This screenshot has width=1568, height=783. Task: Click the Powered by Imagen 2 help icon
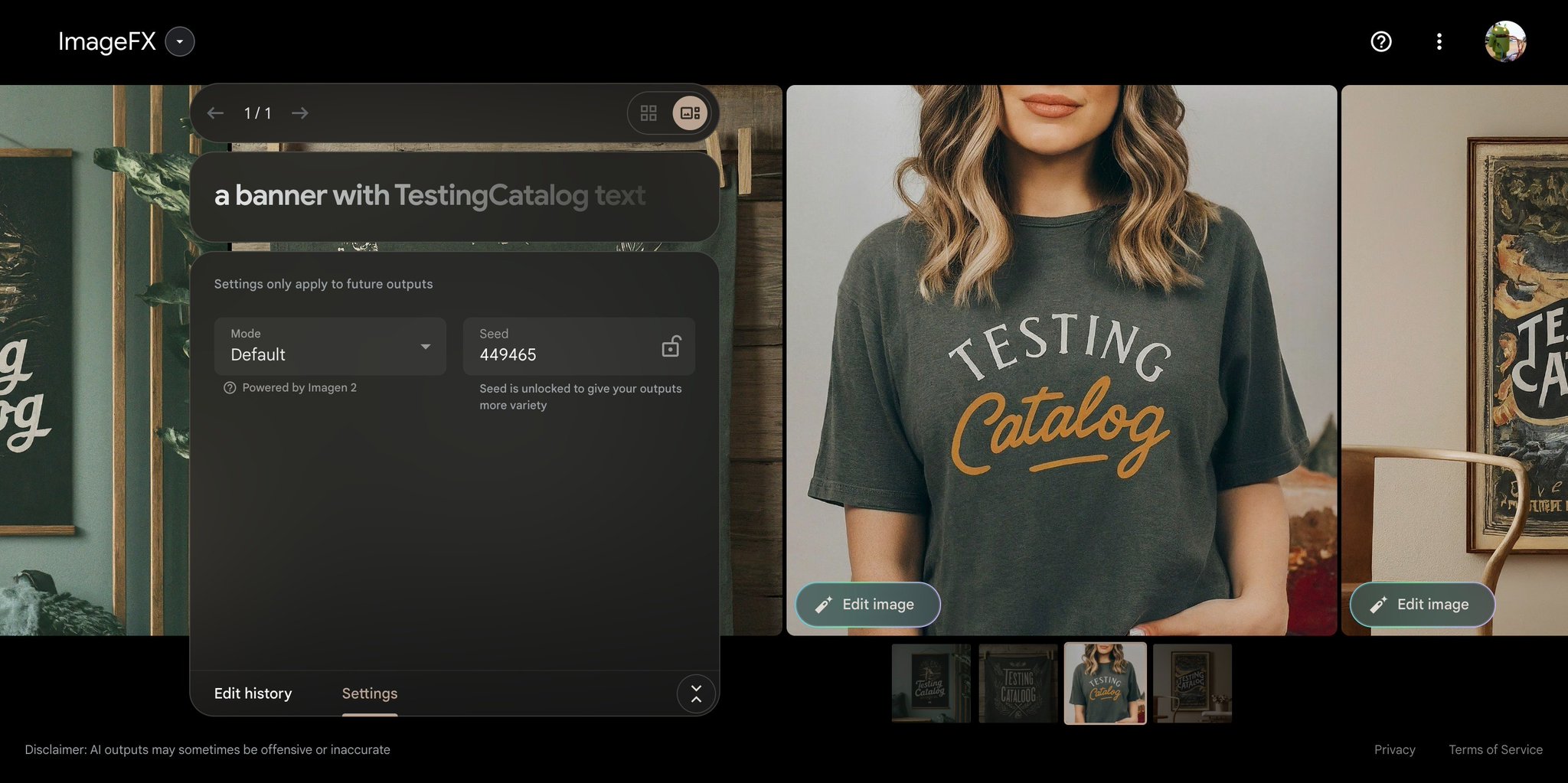(x=230, y=388)
